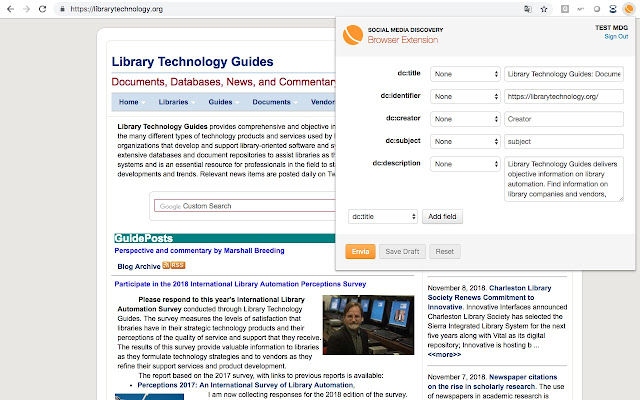Viewport: 640px width, 400px height.
Task: Click the photo of man at computers
Action: click(x=368, y=325)
